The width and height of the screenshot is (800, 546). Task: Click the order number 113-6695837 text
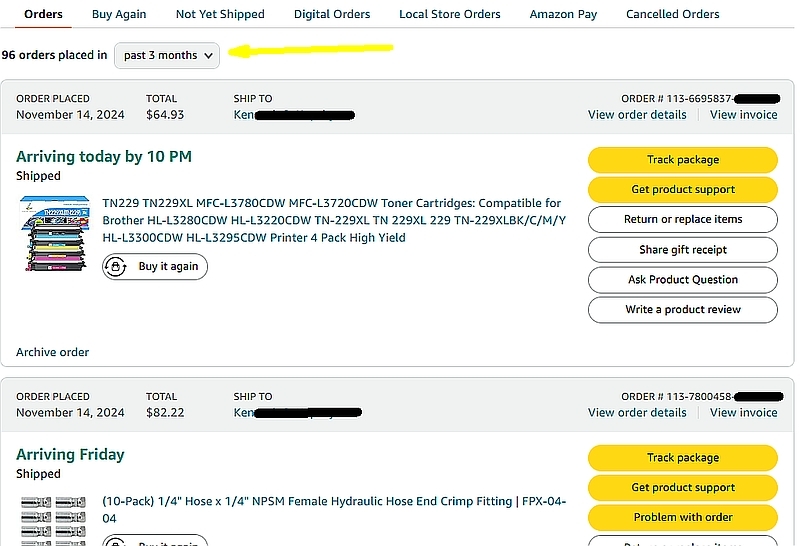click(x=677, y=98)
